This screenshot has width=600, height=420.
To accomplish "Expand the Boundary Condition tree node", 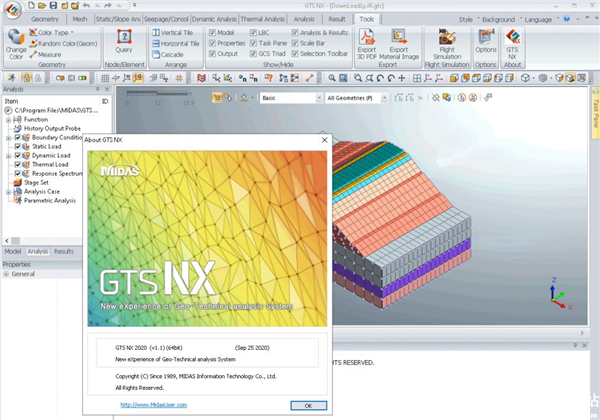I will pyautogui.click(x=8, y=138).
